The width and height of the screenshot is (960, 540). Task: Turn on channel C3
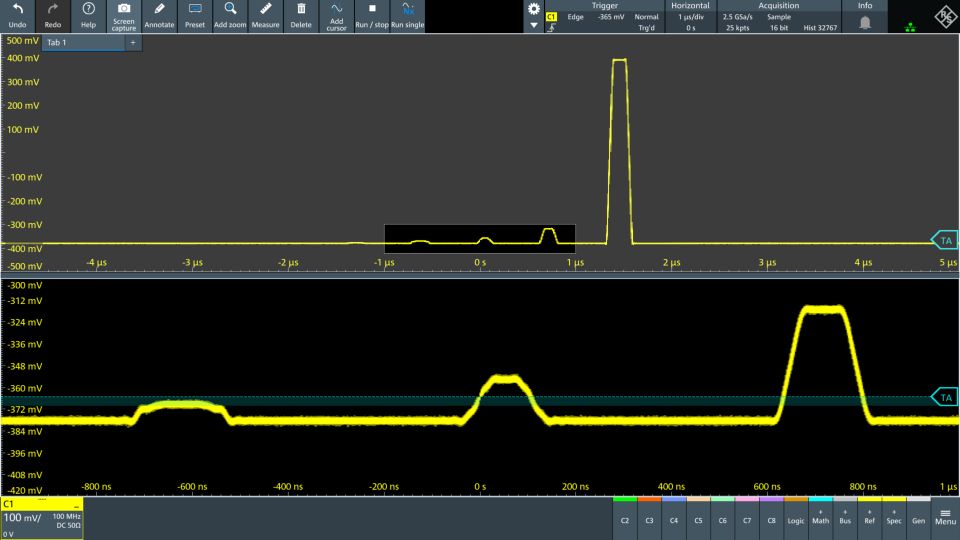click(x=649, y=520)
